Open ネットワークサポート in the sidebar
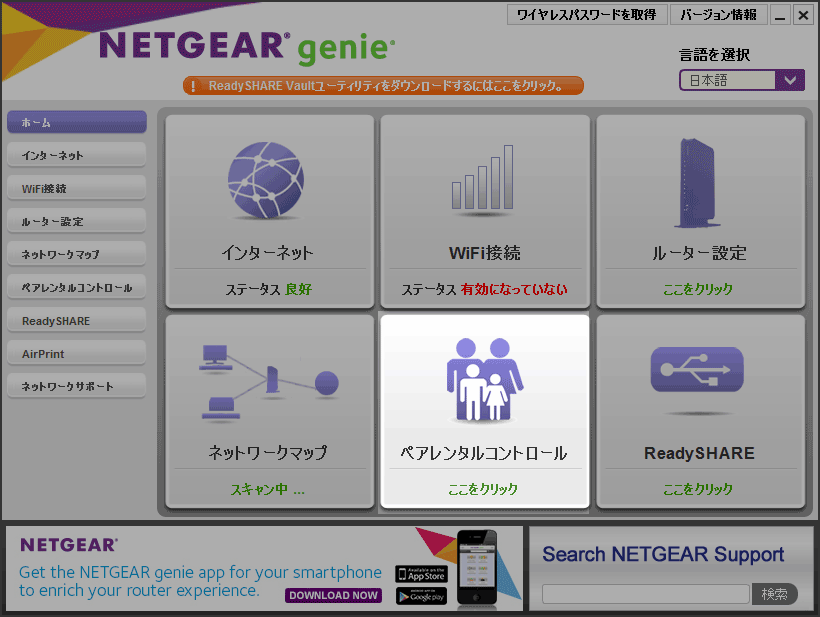 tap(76, 386)
